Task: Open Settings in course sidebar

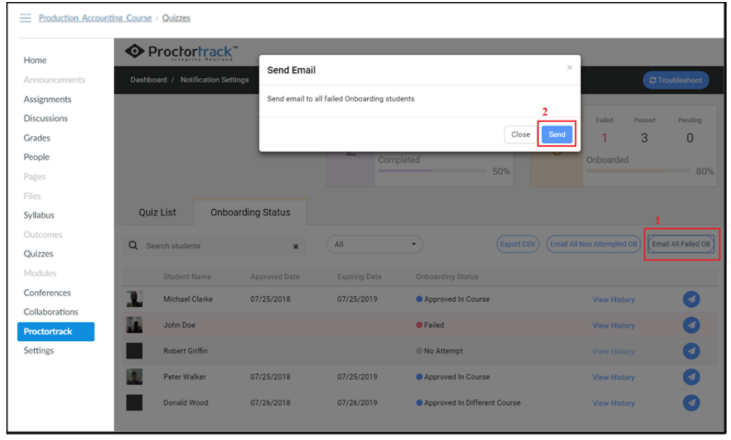Action: tap(39, 351)
